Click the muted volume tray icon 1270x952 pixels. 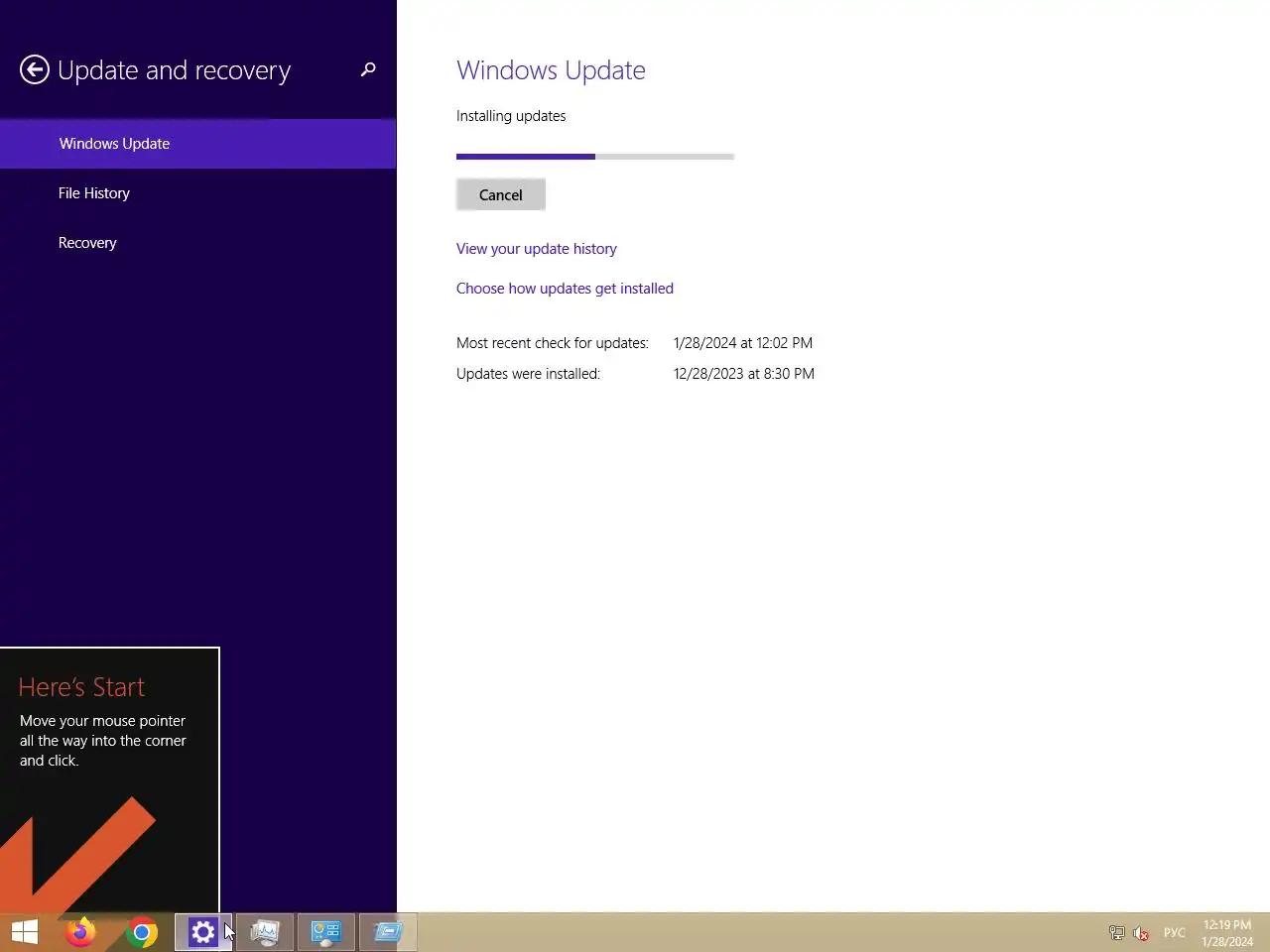tap(1141, 933)
